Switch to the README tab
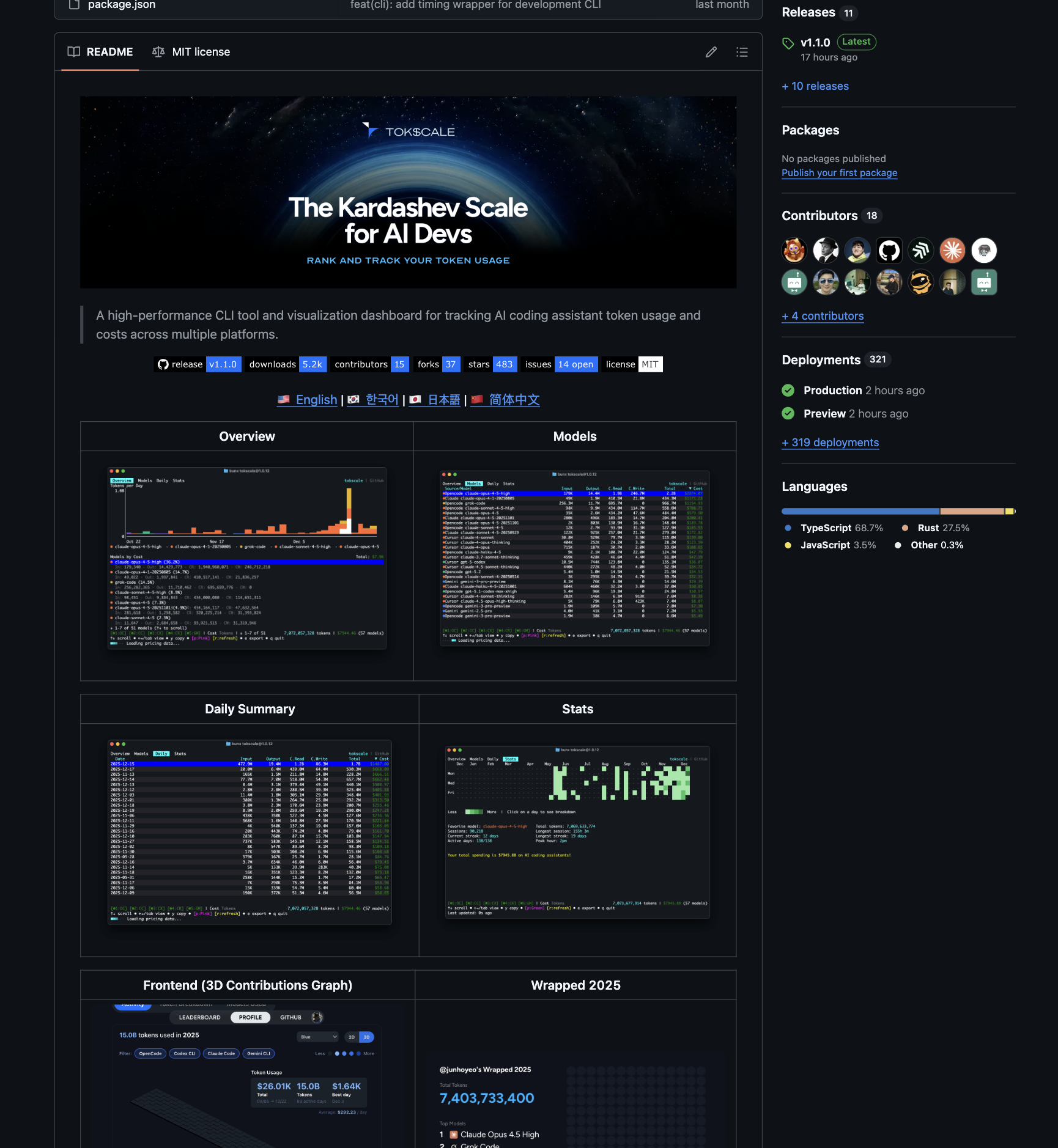The width and height of the screenshot is (1058, 1148). (100, 52)
